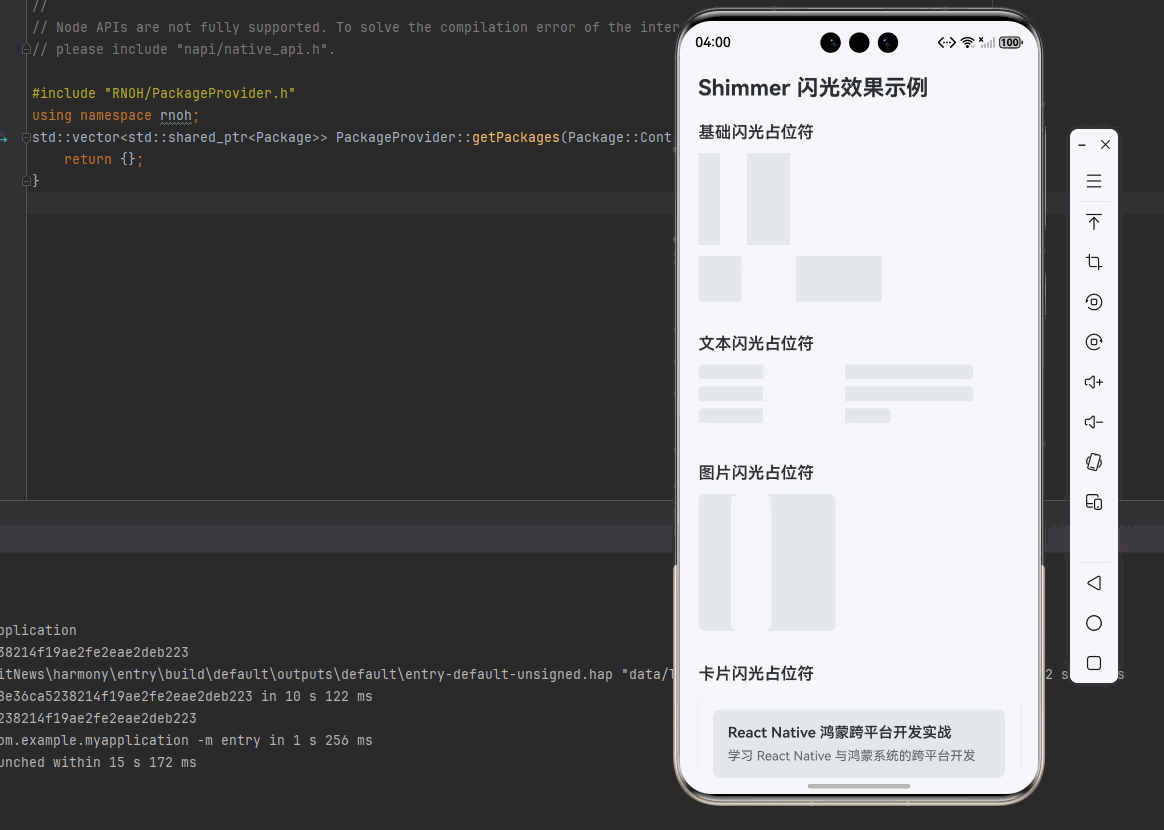Click the 'return {};' statement
The image size is (1164, 830).
pyautogui.click(x=103, y=159)
